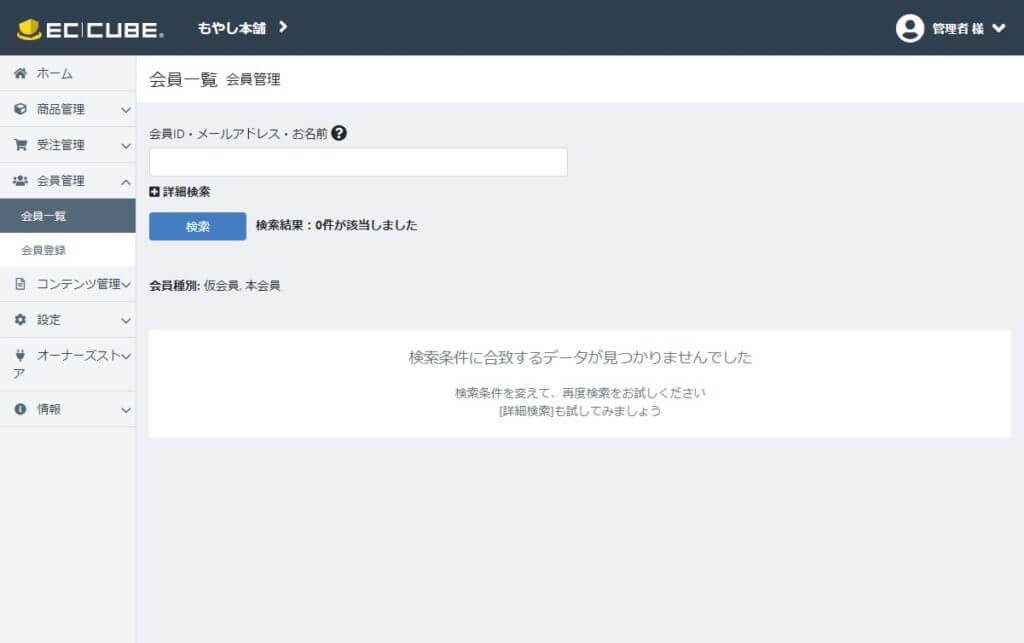The image size is (1024, 643).
Task: Click the cube icon for 商品管理
Action: 20,110
